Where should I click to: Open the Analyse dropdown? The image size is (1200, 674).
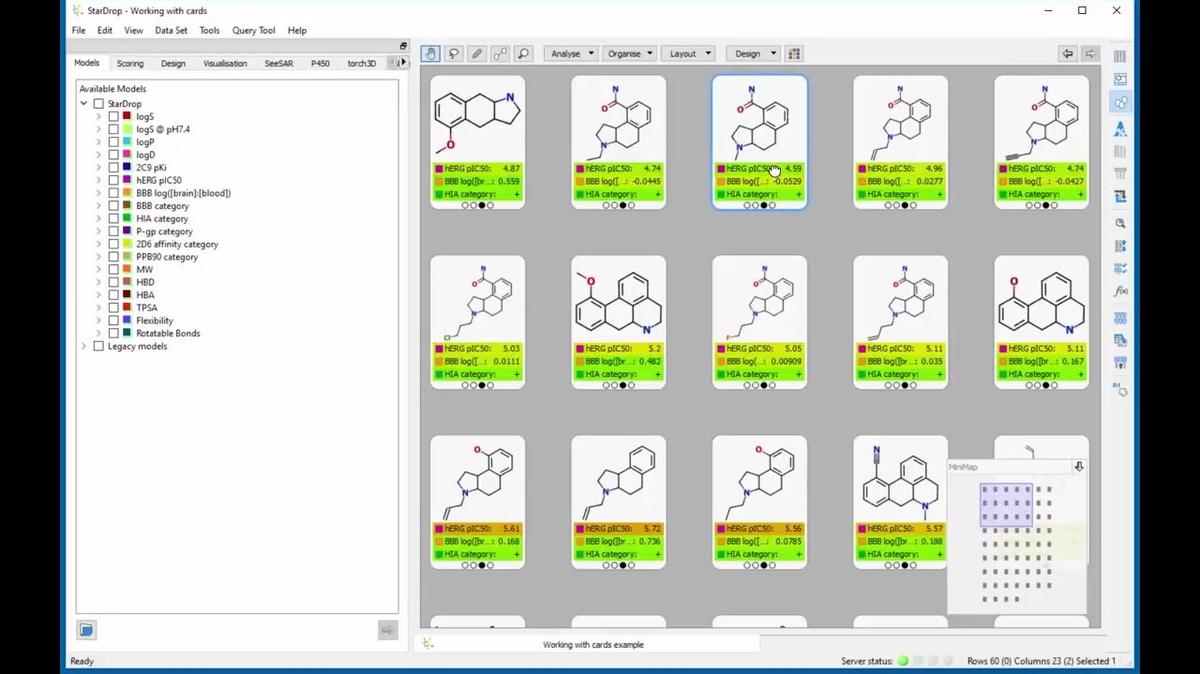(x=571, y=54)
